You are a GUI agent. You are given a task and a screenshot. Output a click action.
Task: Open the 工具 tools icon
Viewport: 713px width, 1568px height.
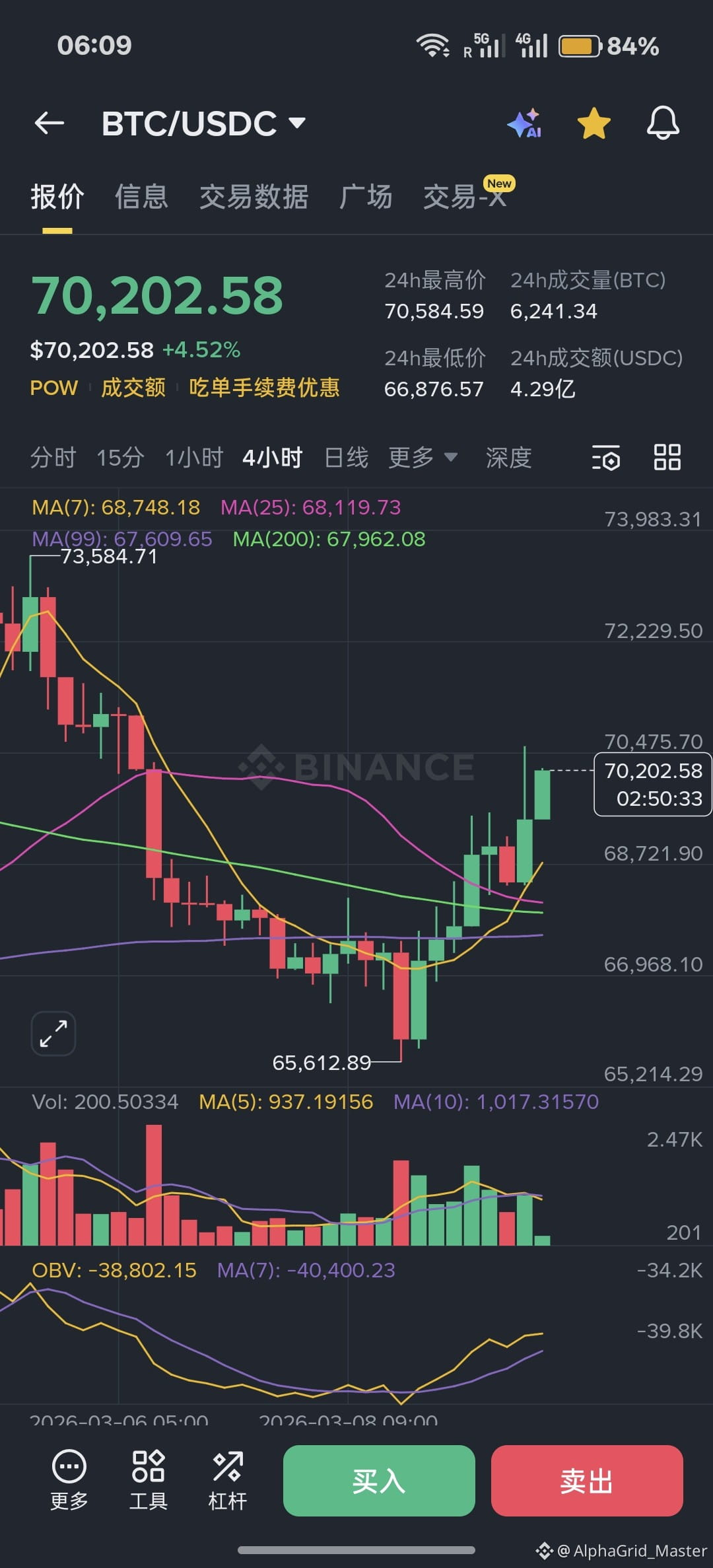[149, 1480]
